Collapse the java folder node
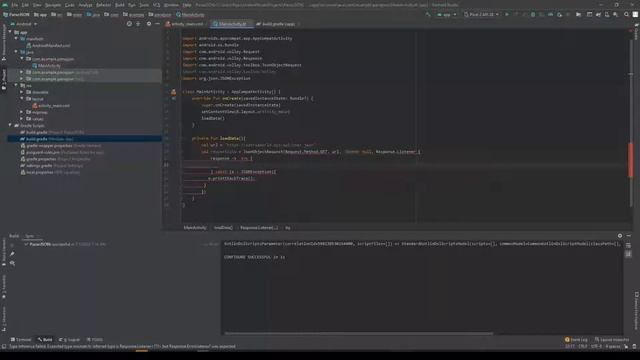Viewport: 640px width, 360px height. point(16,52)
